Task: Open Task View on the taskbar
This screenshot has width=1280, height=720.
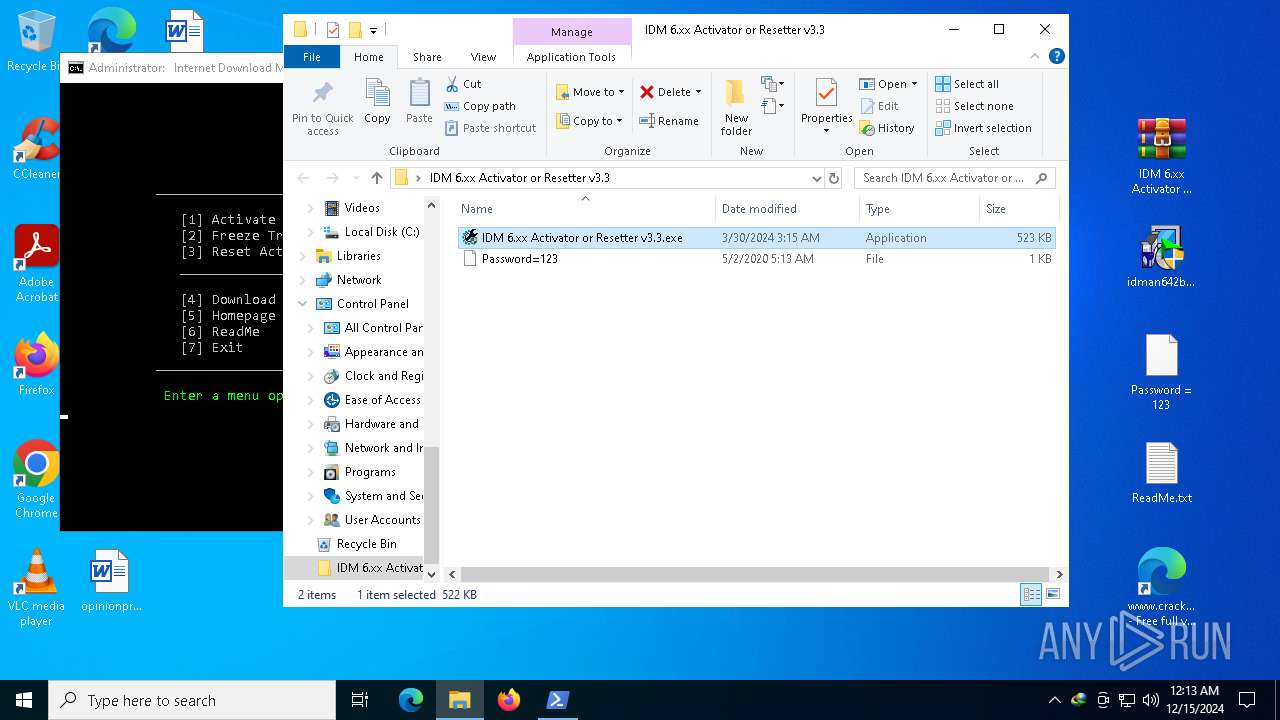Action: click(x=360, y=700)
